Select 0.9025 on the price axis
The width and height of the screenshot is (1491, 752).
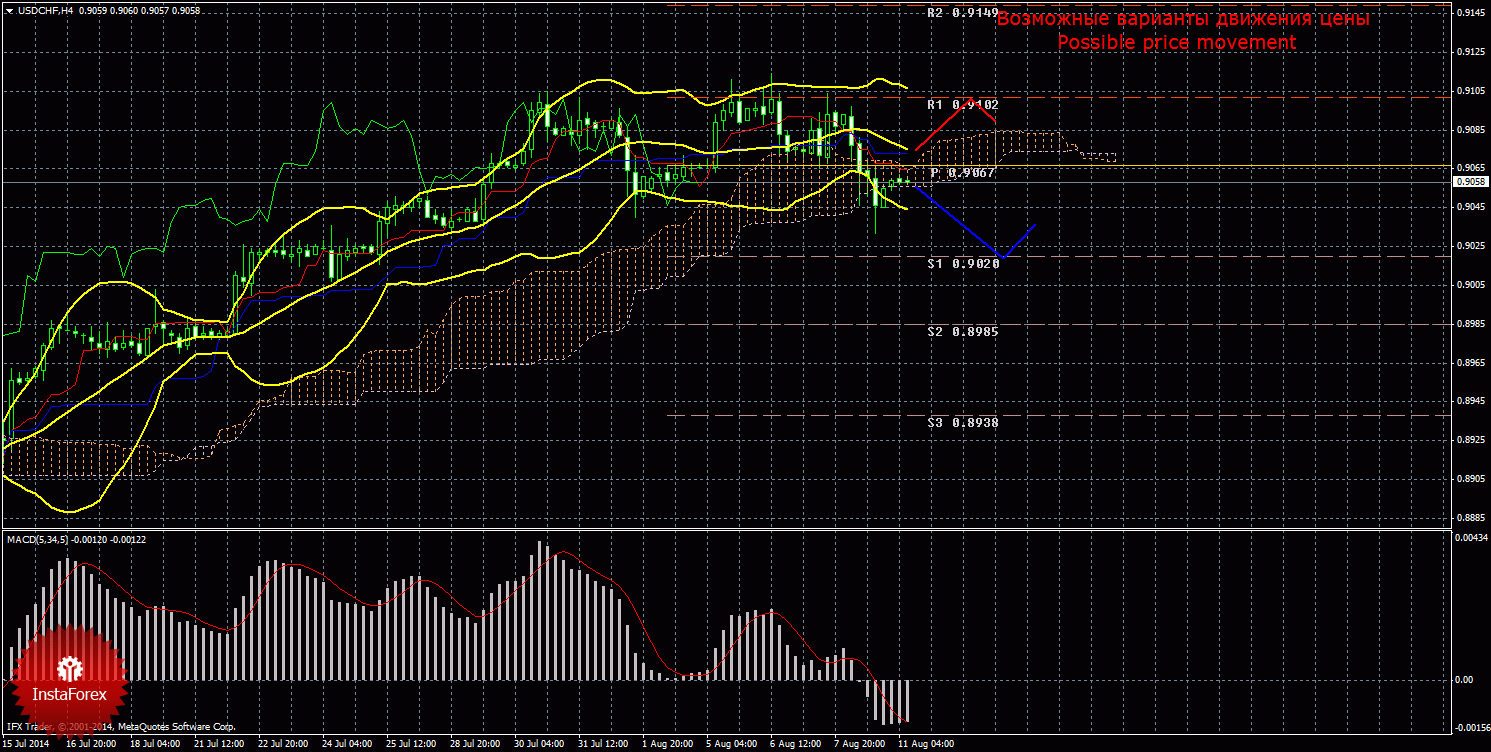[1471, 246]
